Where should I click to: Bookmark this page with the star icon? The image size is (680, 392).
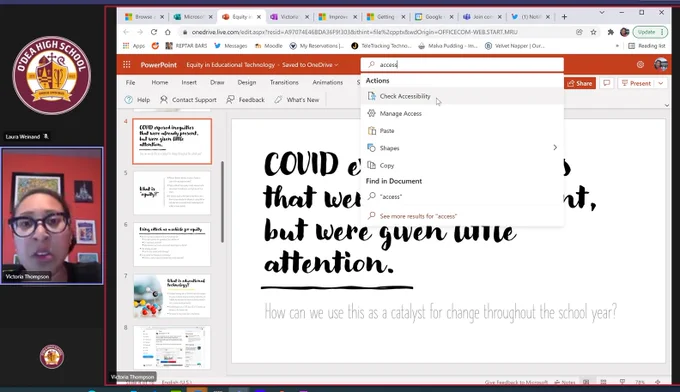[593, 32]
